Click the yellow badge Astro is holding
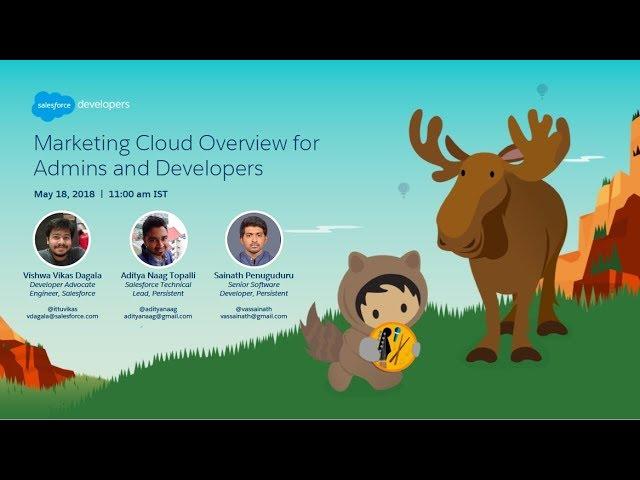This screenshot has height=480, width=640. (393, 347)
